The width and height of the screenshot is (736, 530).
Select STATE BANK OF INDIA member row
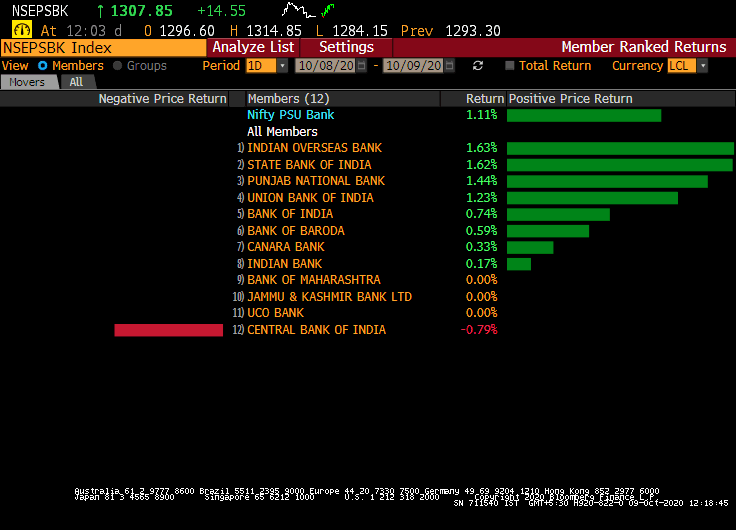coord(309,165)
